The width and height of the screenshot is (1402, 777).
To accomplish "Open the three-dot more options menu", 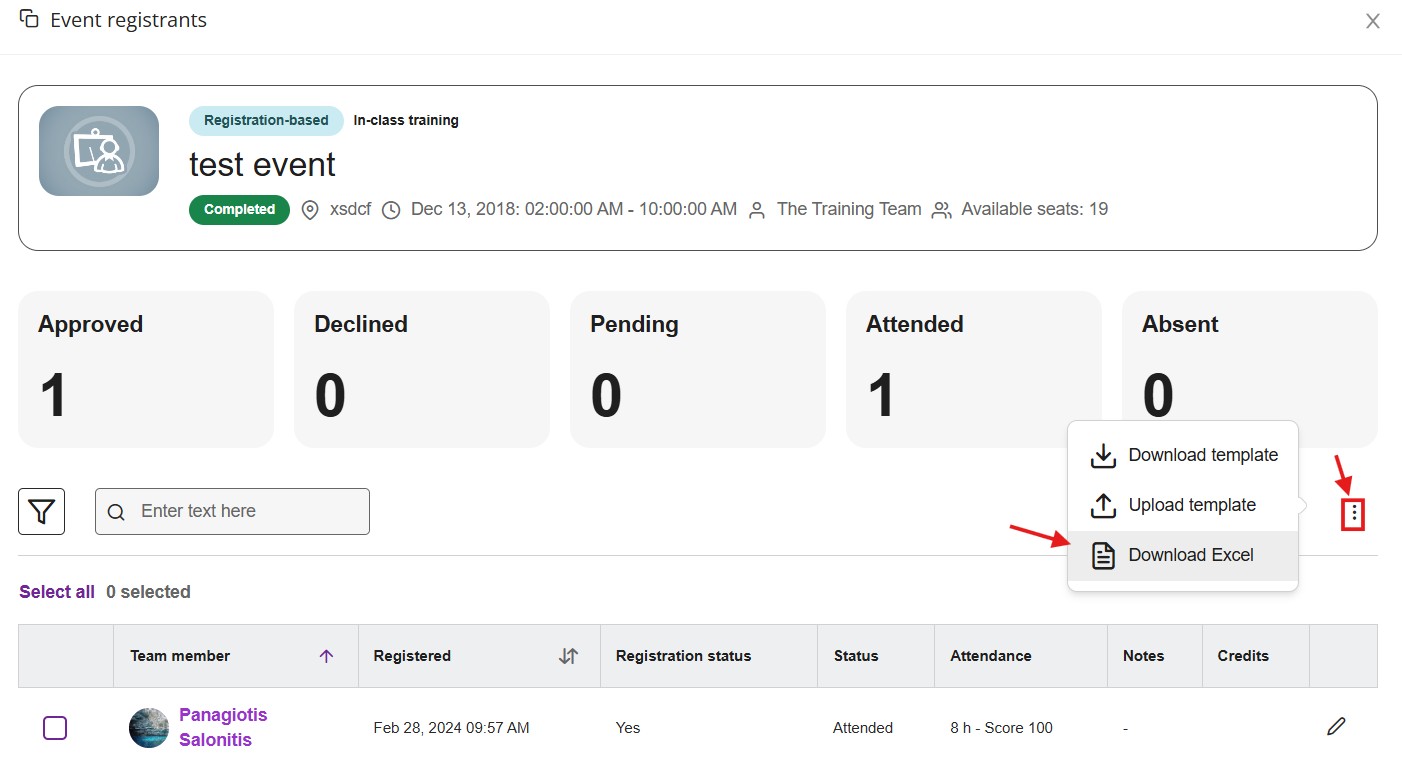I will point(1353,515).
